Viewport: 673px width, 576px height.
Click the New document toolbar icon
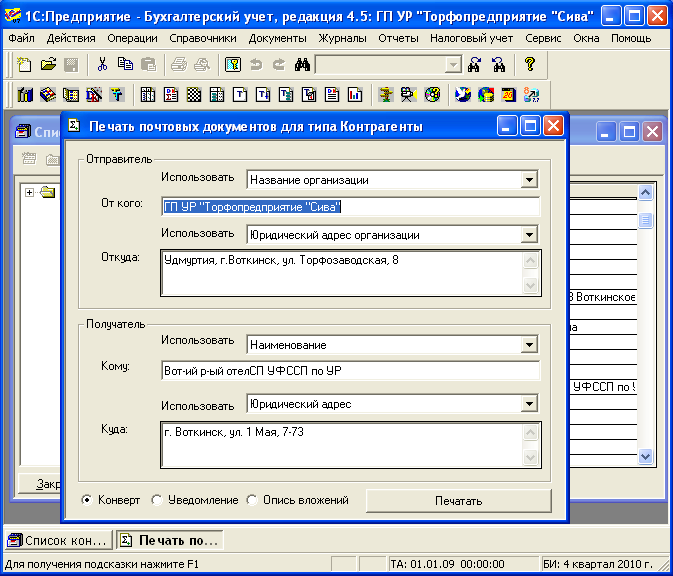24,65
